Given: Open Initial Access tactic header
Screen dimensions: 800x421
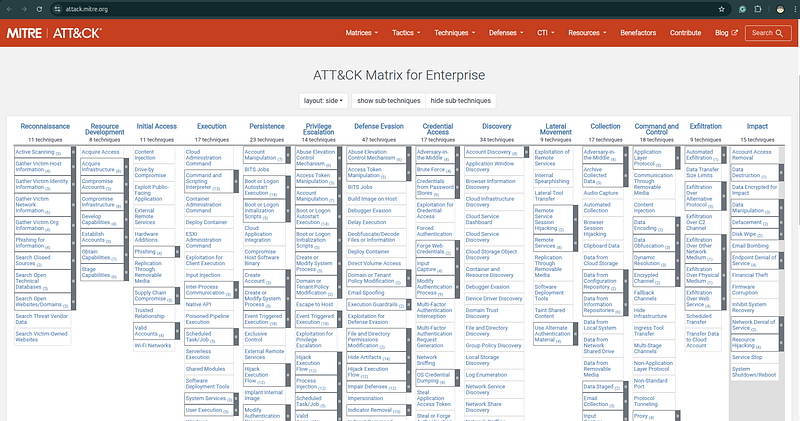Looking at the screenshot, I should coord(157,126).
